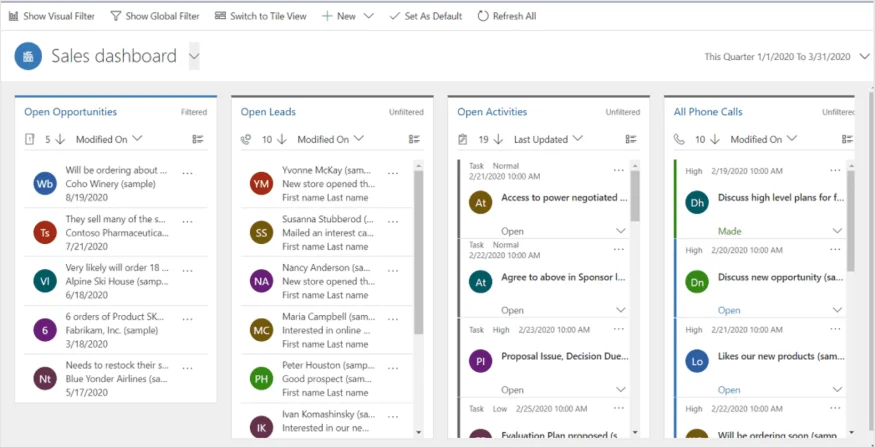
Task: Toggle sort direction arrow in Open Activities
Action: coord(498,140)
